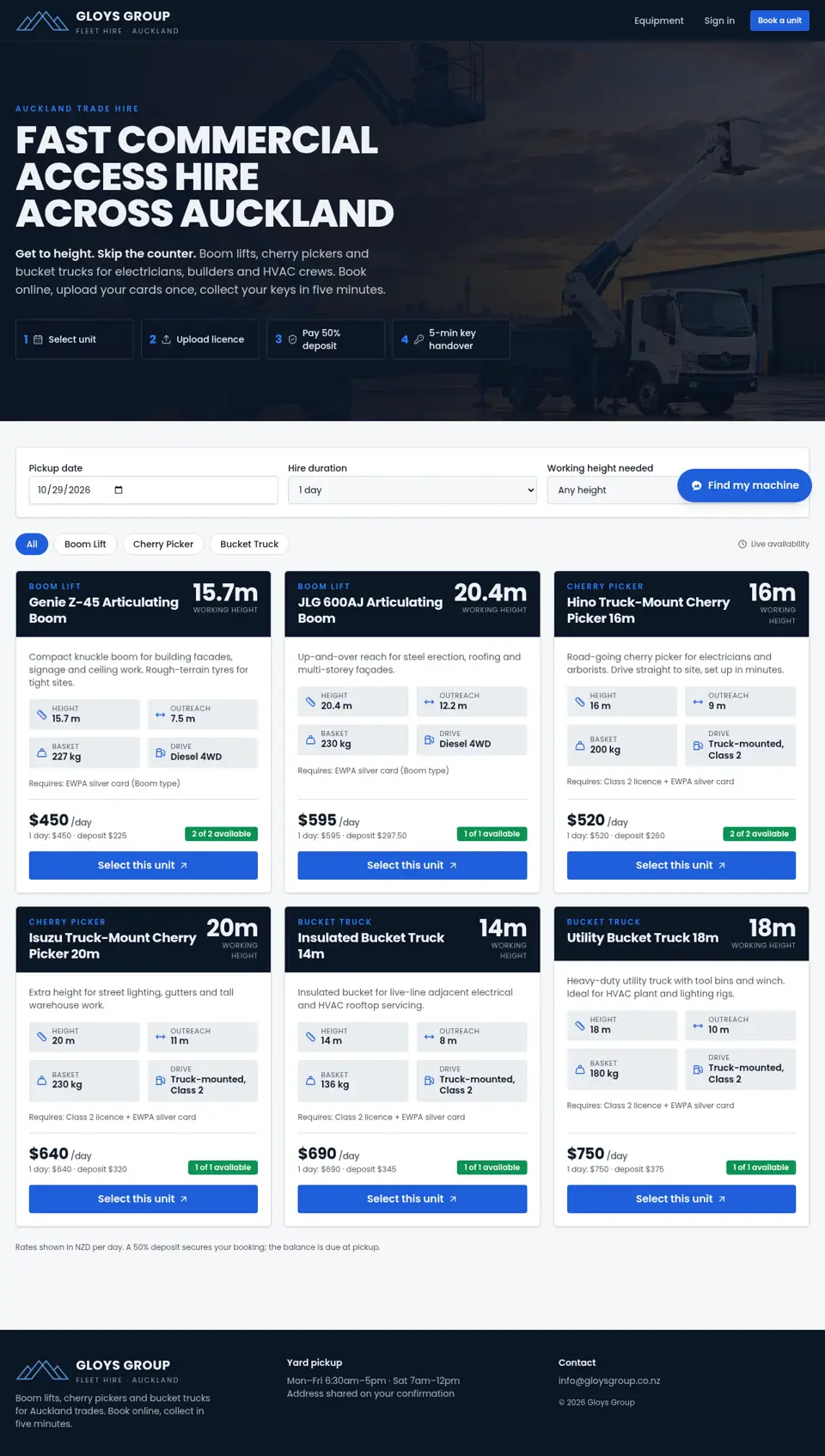The height and width of the screenshot is (1456, 825).
Task: Click height ruler icon on JLG 600AJ card
Action: [310, 702]
